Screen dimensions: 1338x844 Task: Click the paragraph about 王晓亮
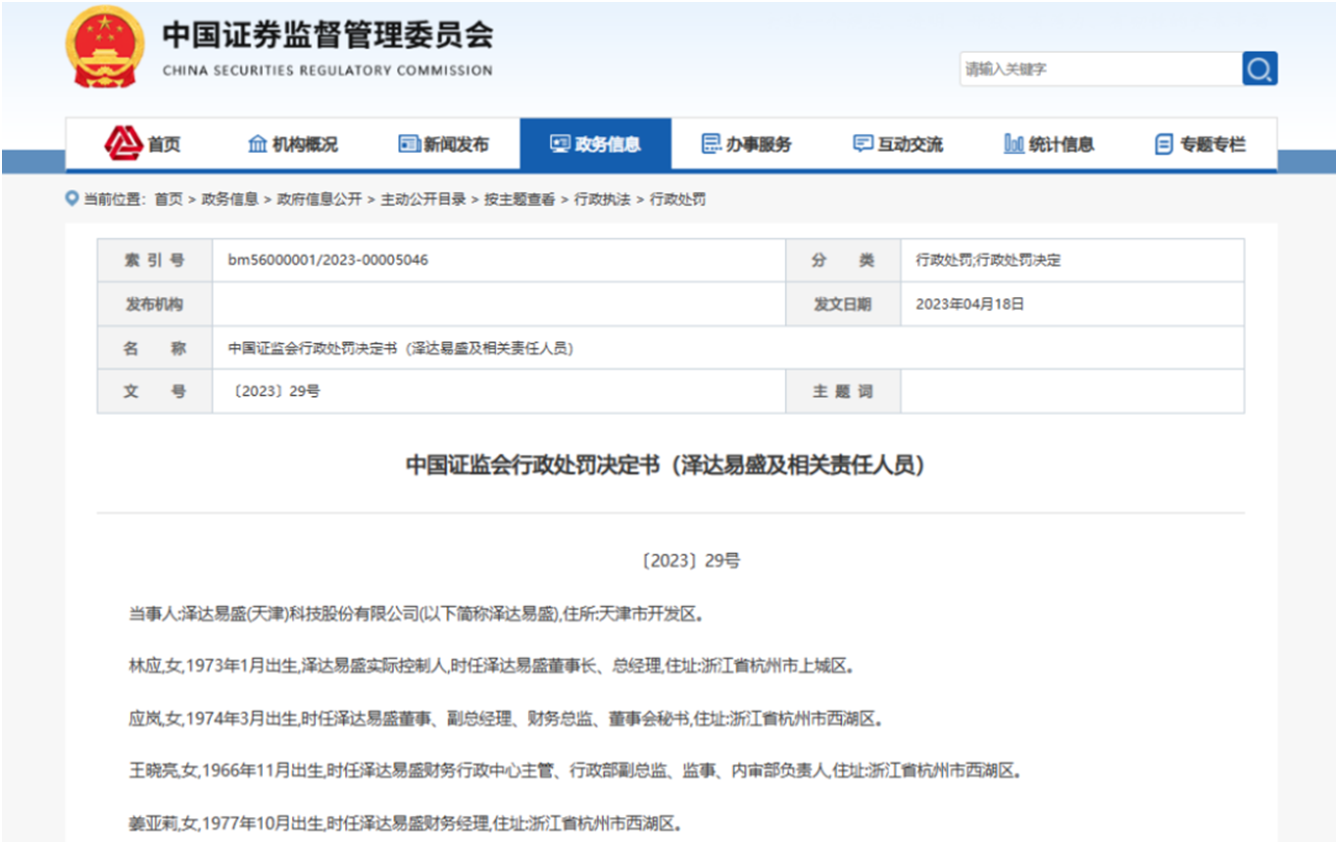point(574,771)
